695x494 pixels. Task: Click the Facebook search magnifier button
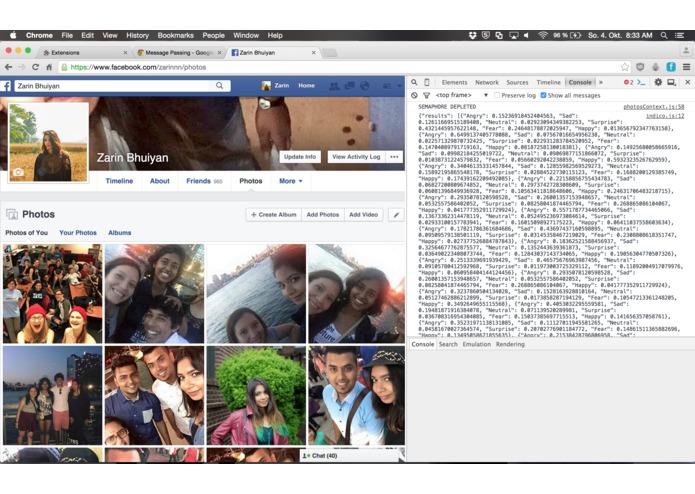point(220,86)
